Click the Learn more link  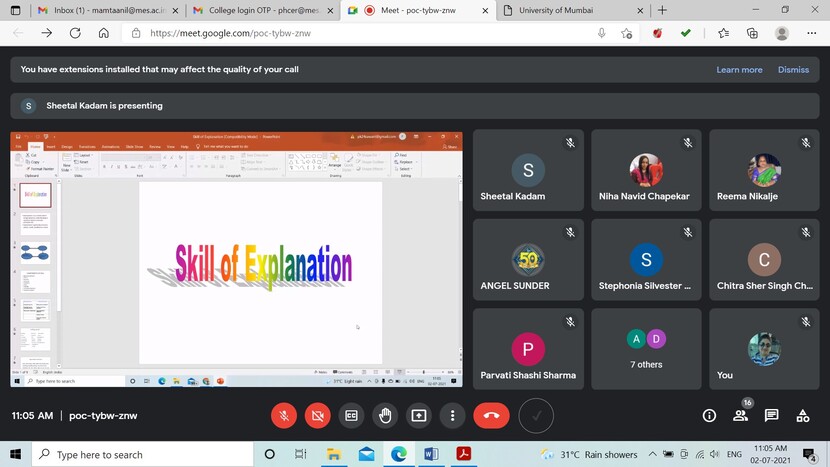coord(739,70)
